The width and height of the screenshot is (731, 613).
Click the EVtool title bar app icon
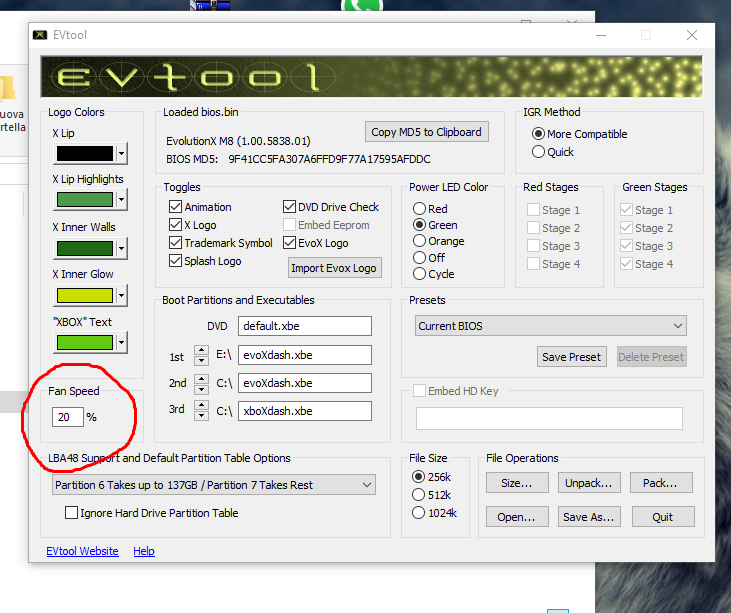40,35
